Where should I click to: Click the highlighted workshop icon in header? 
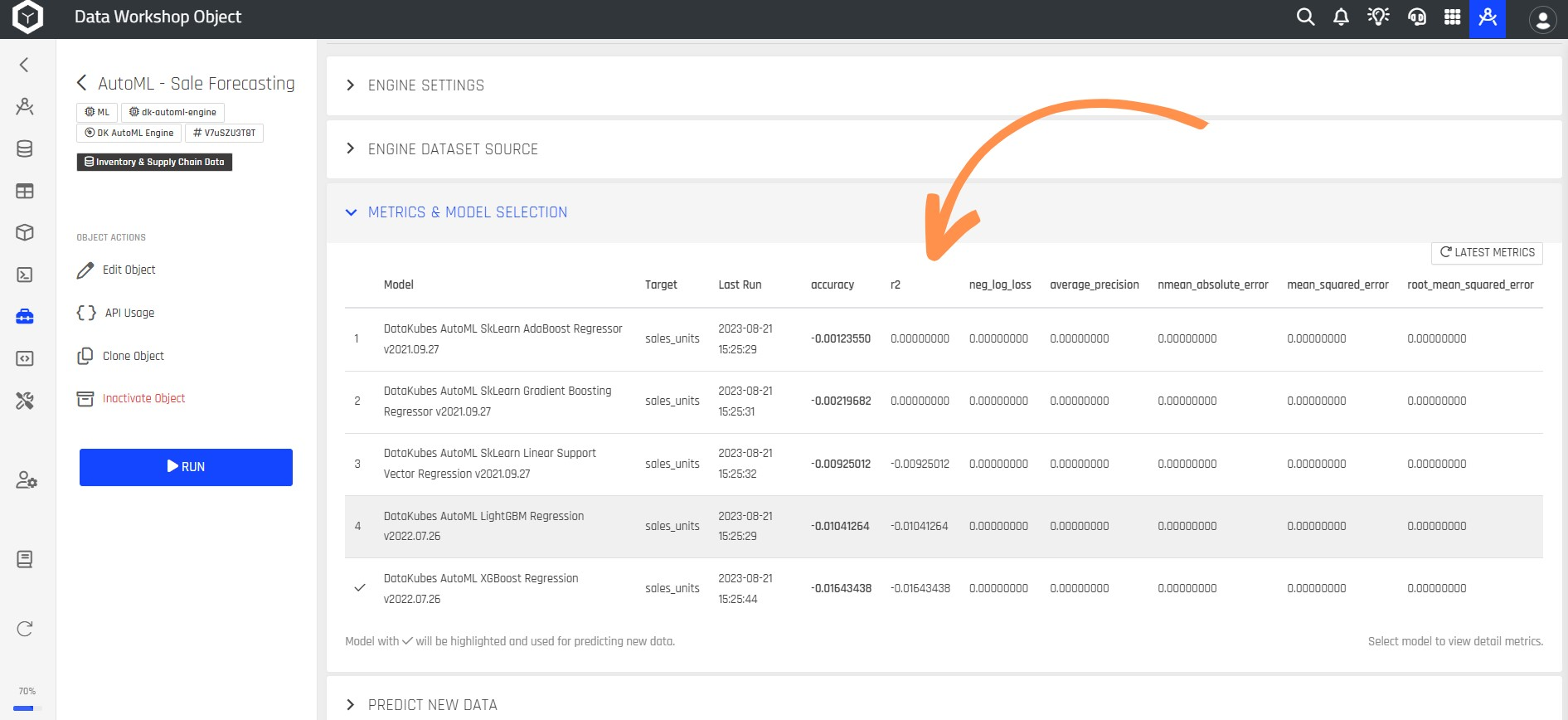coord(1488,18)
